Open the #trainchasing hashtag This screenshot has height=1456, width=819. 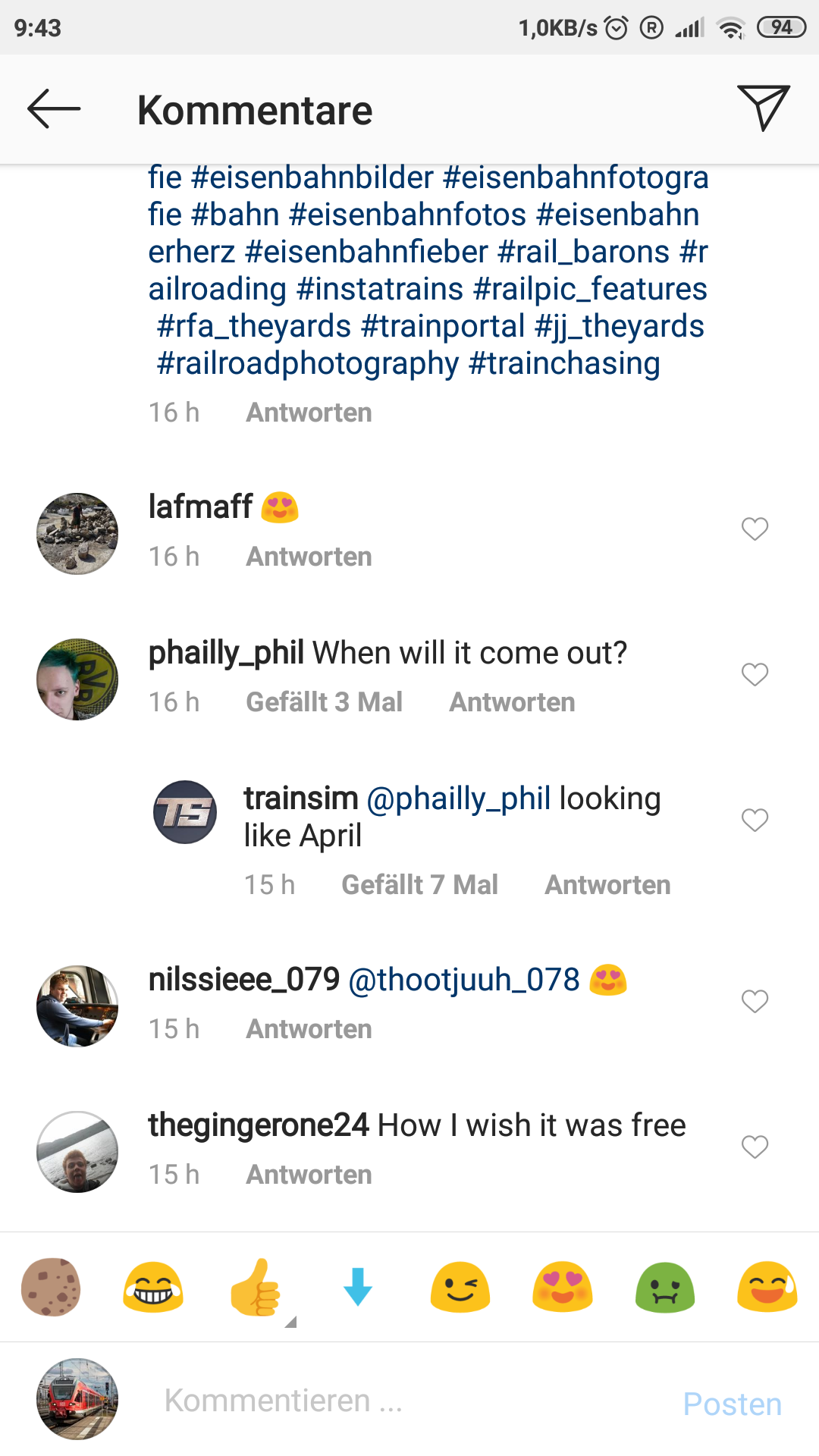point(565,363)
